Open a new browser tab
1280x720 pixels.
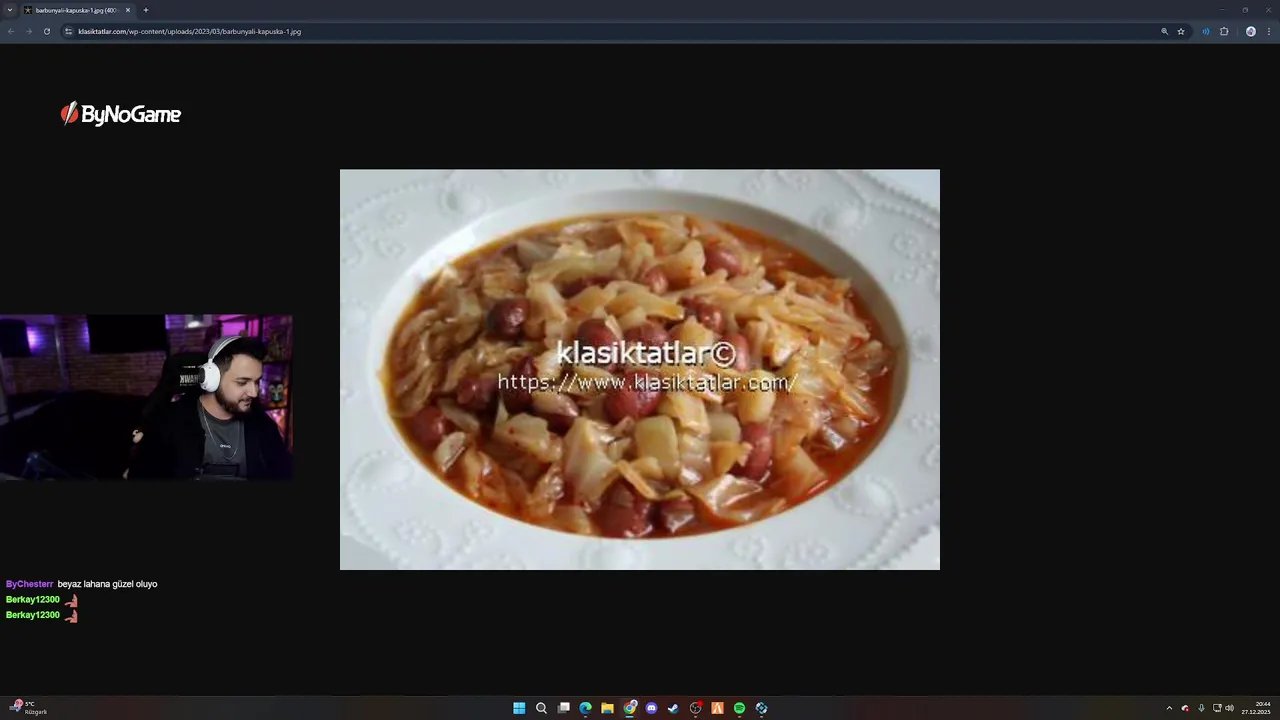click(145, 10)
